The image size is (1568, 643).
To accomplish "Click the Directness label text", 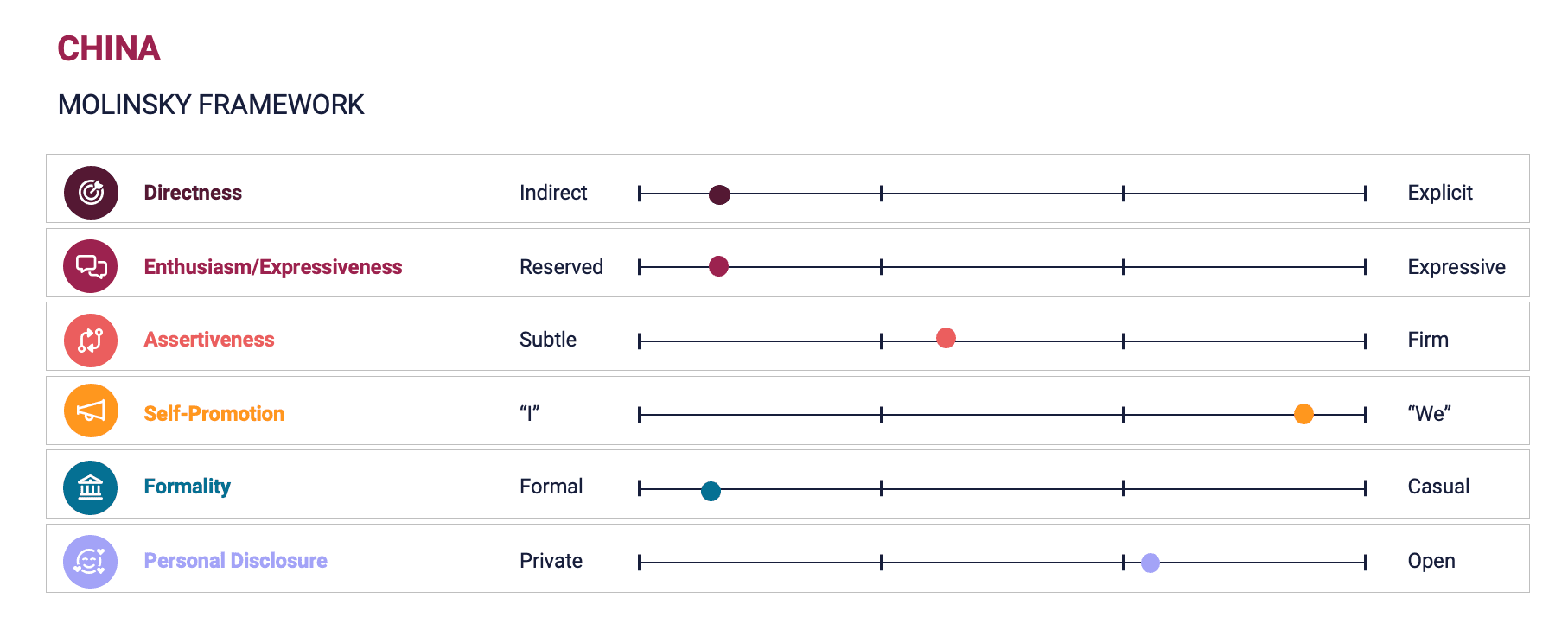I will (x=193, y=193).
